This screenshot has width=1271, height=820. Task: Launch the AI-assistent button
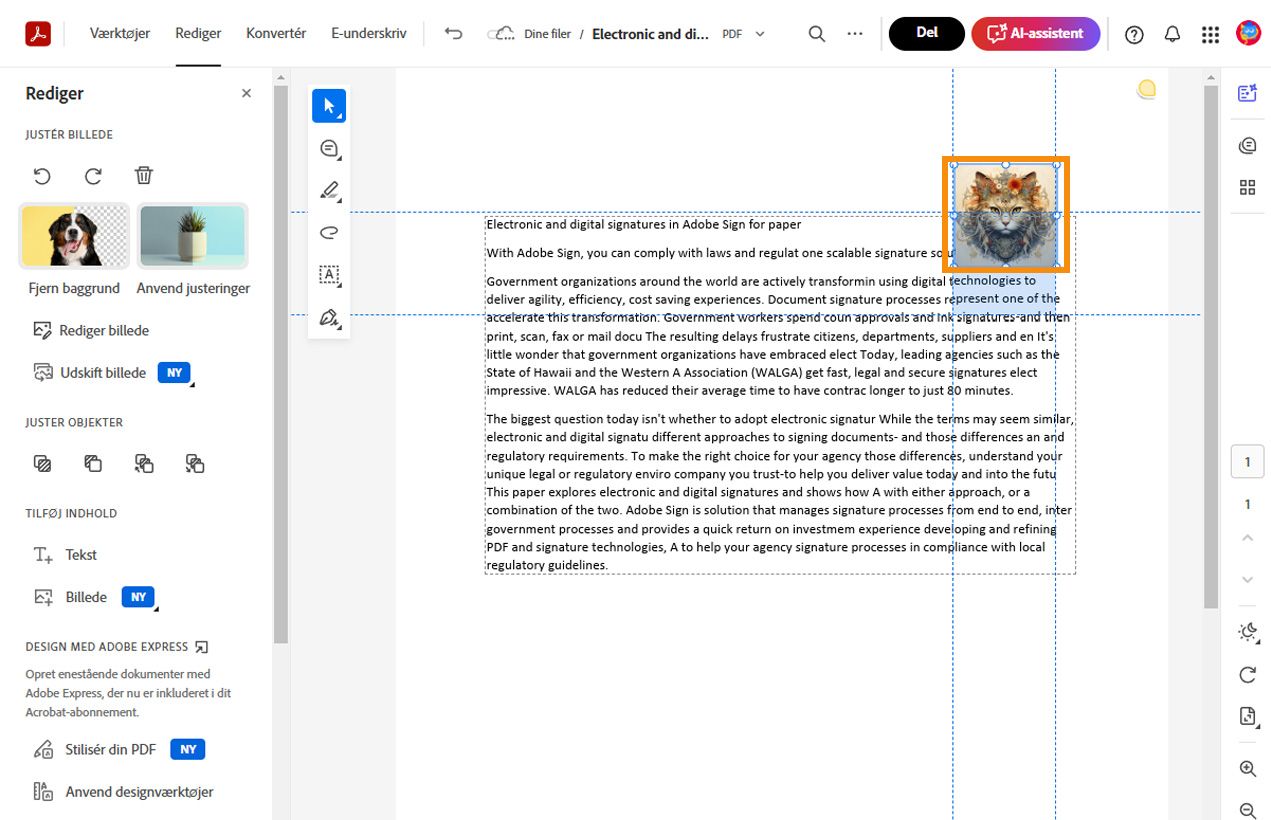1036,33
